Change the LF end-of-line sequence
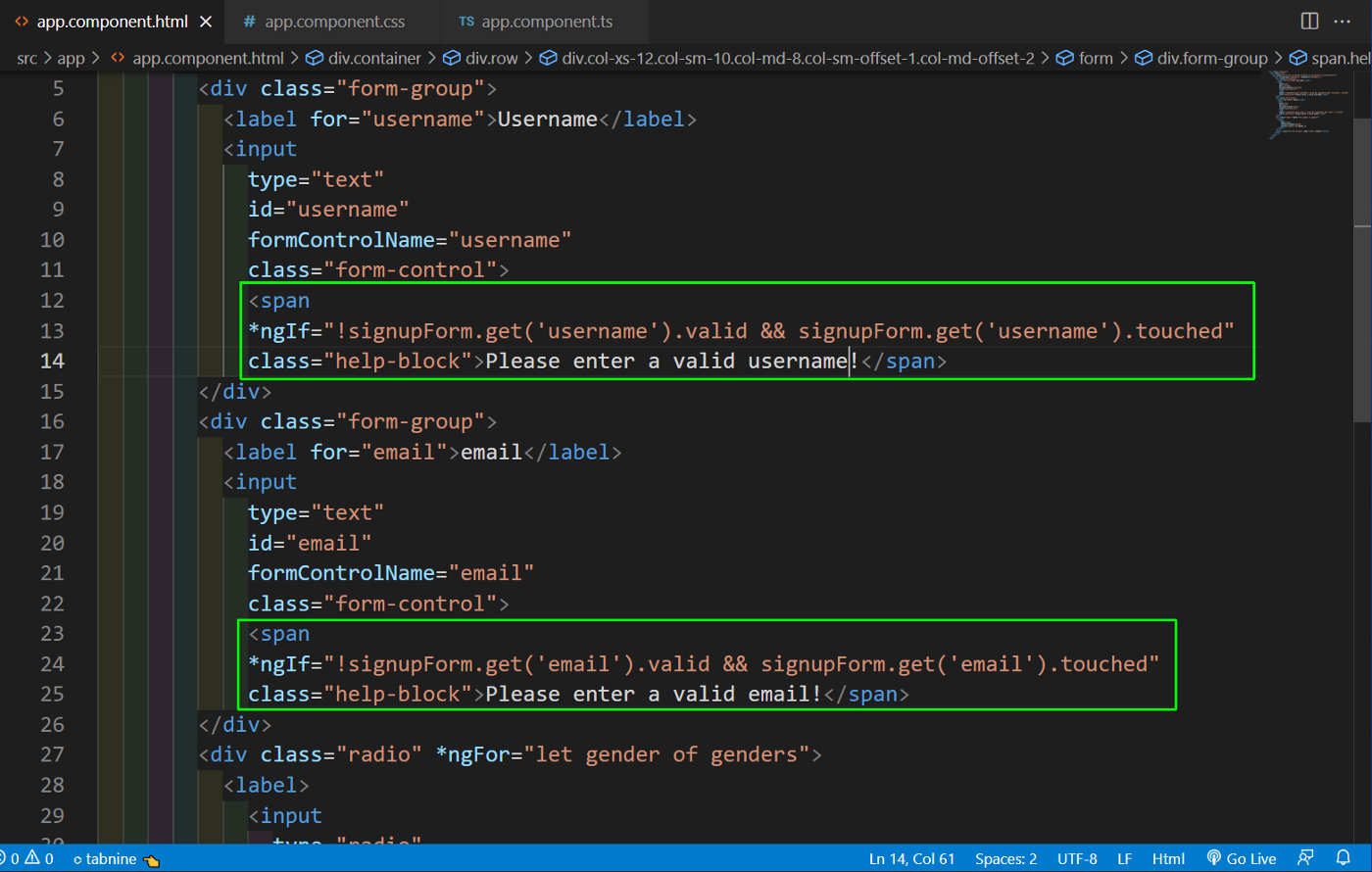 (1124, 859)
